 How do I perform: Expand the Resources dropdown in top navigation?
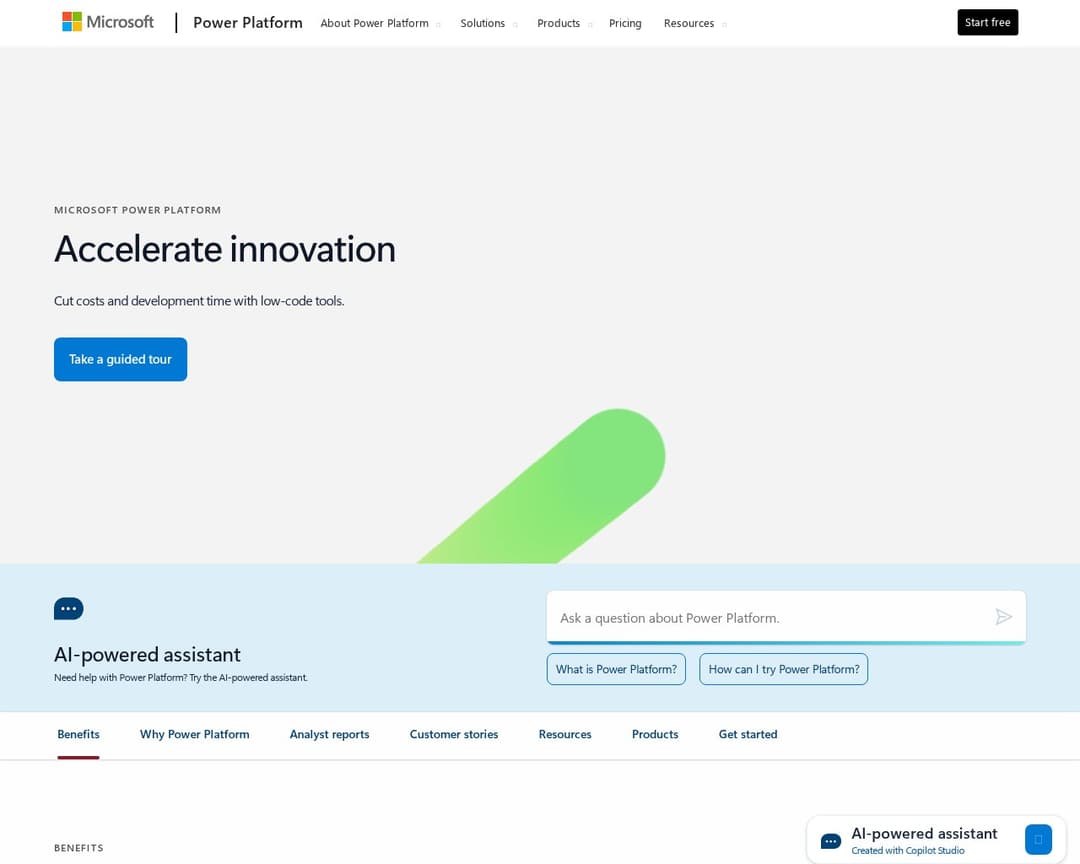pos(695,23)
